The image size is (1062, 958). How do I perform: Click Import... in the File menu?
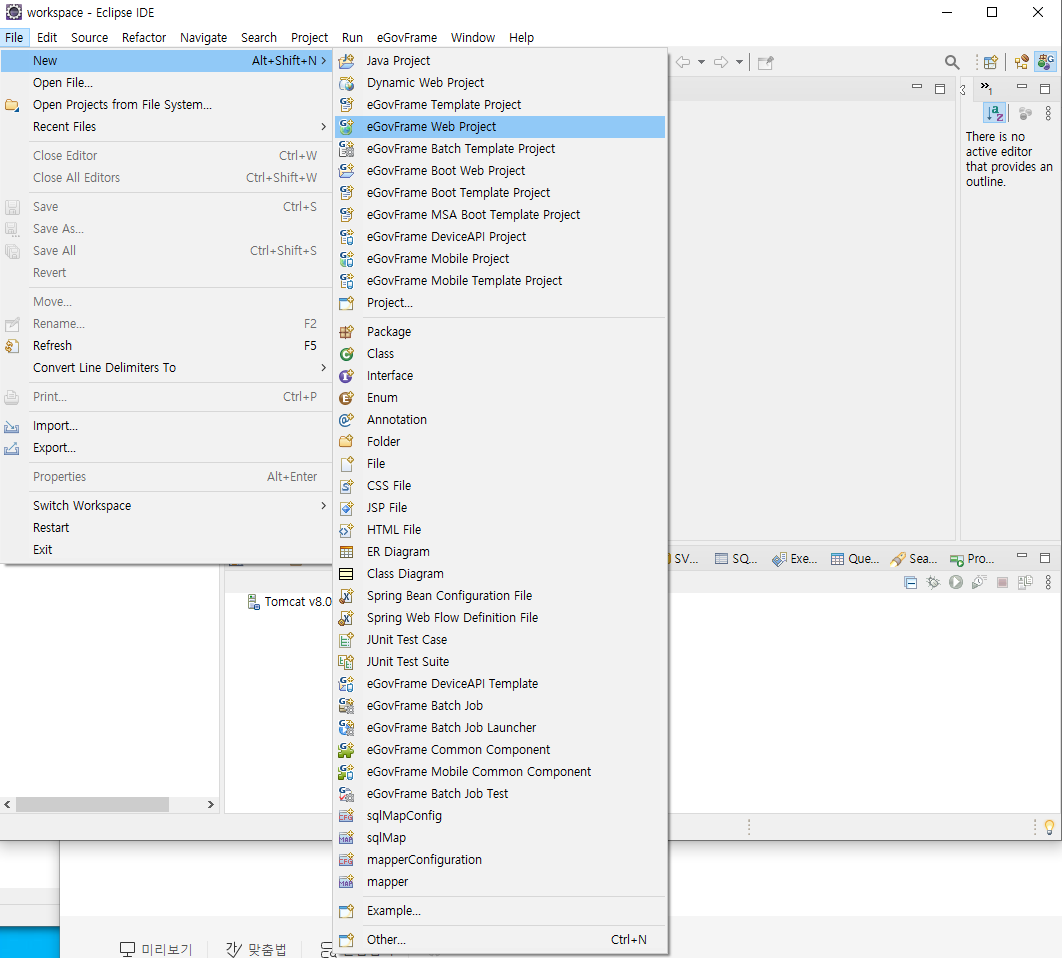[165, 425]
